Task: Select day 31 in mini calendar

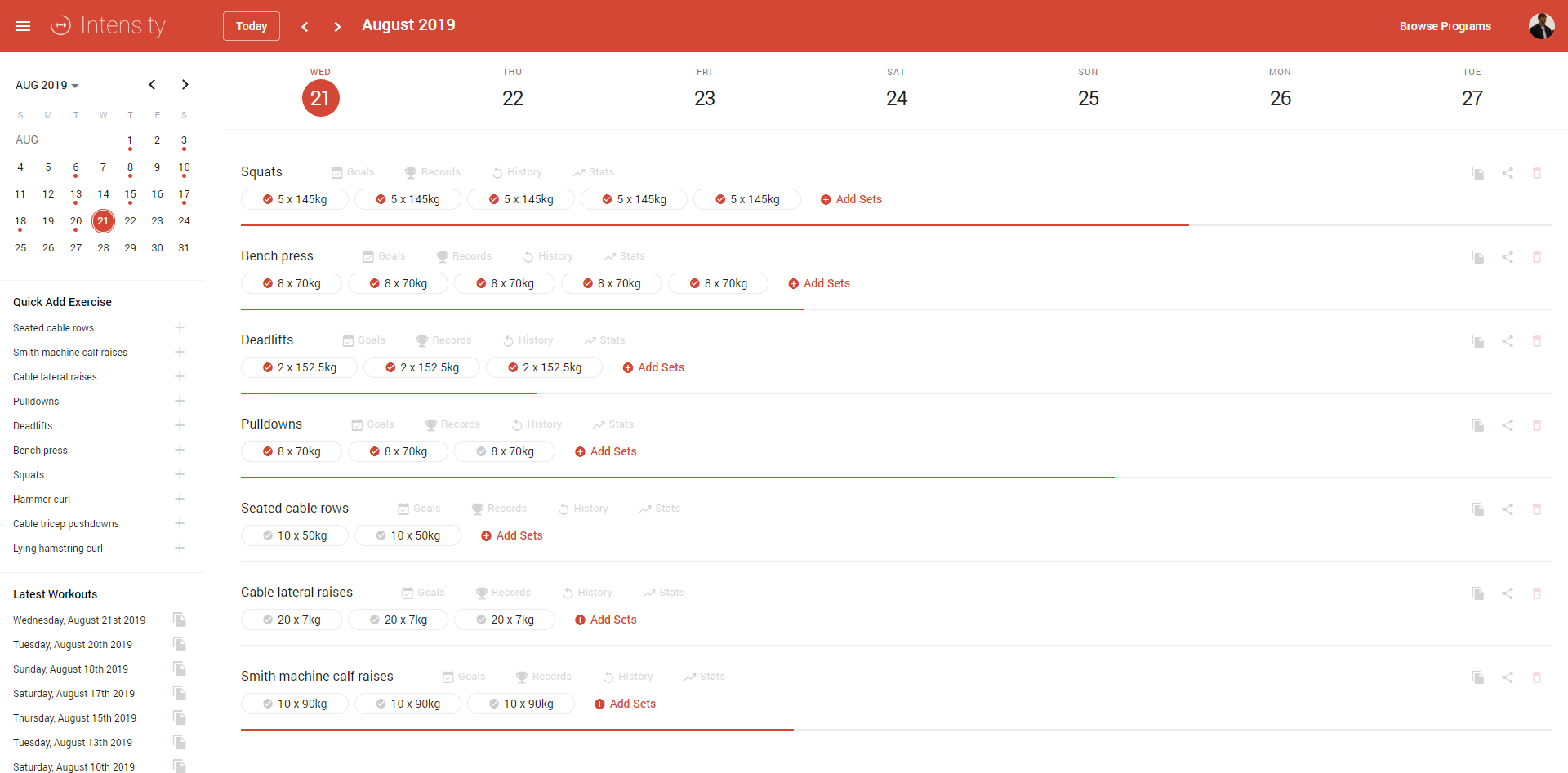Action: pos(184,248)
